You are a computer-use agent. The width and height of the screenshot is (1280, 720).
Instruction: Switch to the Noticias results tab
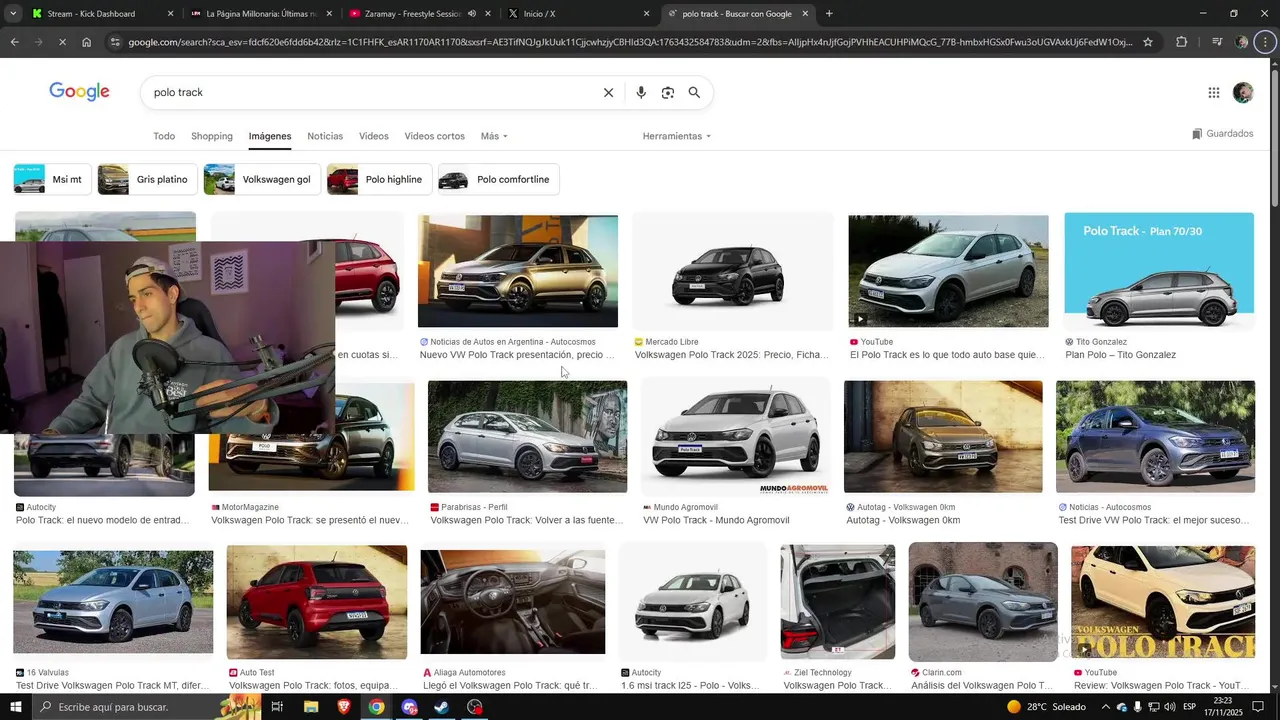click(325, 136)
